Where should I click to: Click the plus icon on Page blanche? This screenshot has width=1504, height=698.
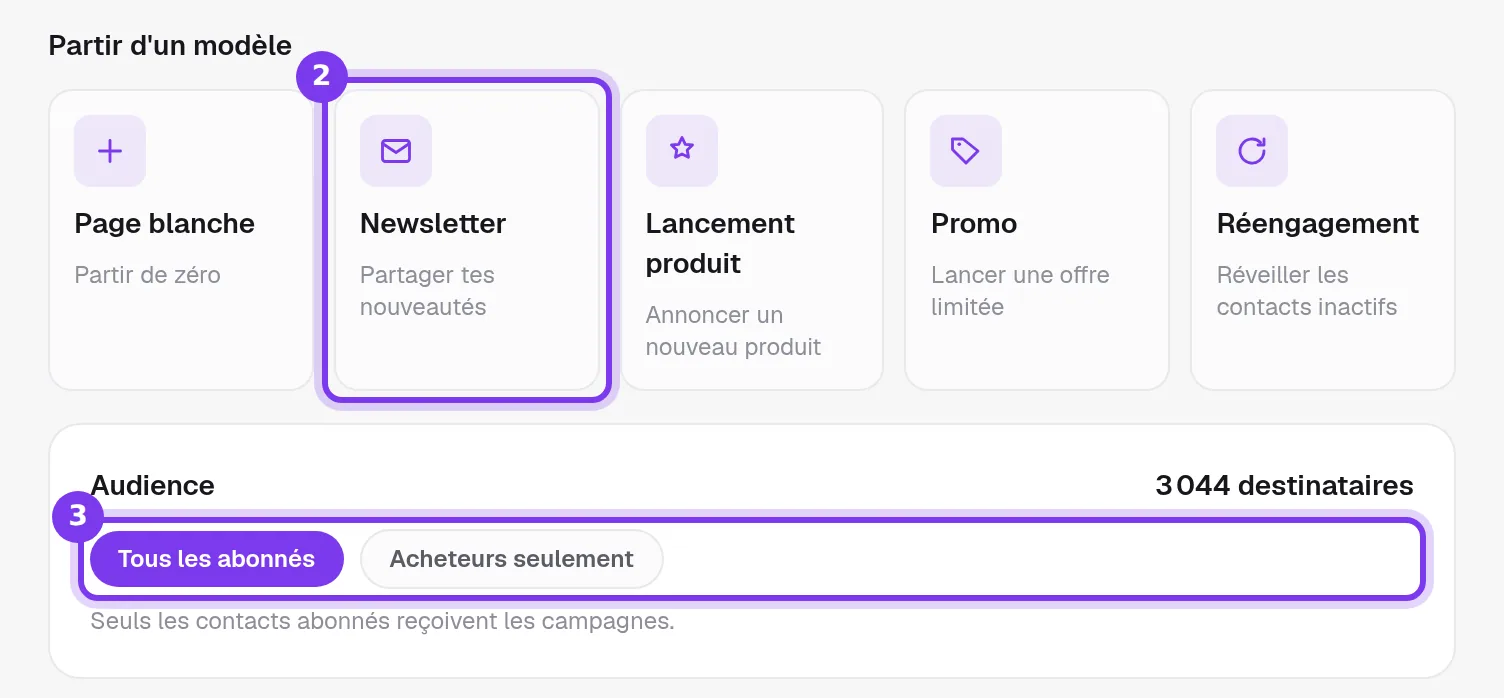(x=110, y=151)
